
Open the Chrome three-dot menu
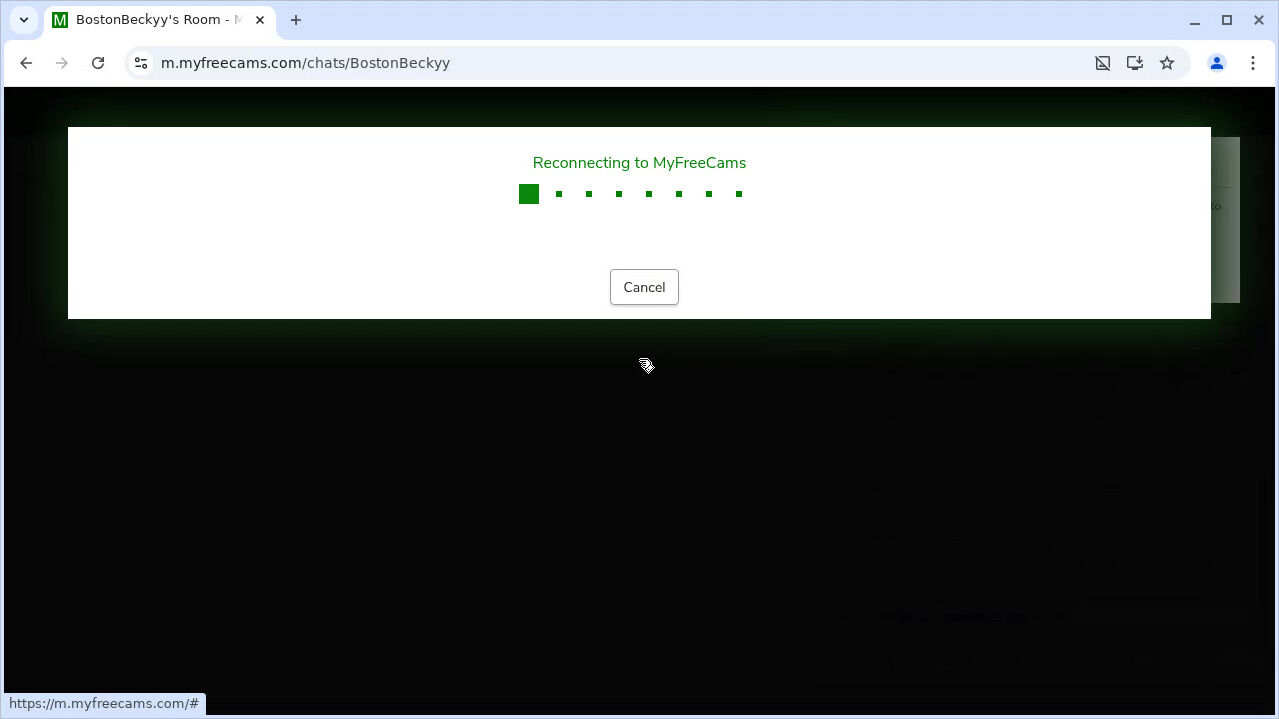click(1252, 63)
